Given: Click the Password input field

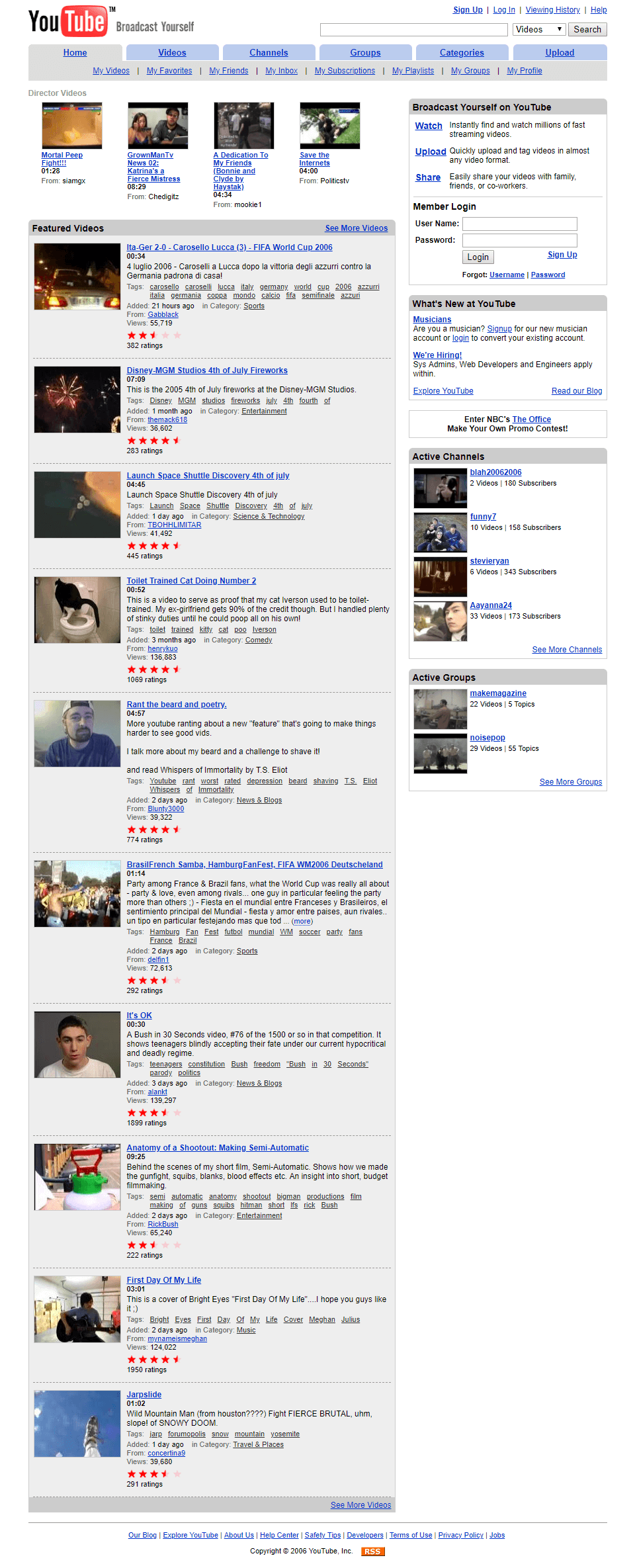Looking at the screenshot, I should (519, 240).
